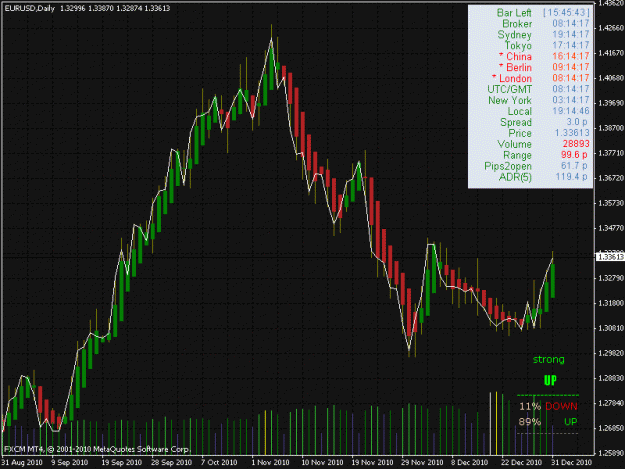Click the 1.40680 price axis label
625x469 pixels.
[611, 78]
